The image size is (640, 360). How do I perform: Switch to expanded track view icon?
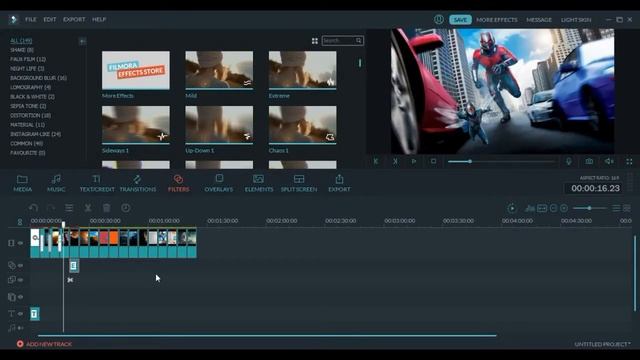click(x=627, y=209)
